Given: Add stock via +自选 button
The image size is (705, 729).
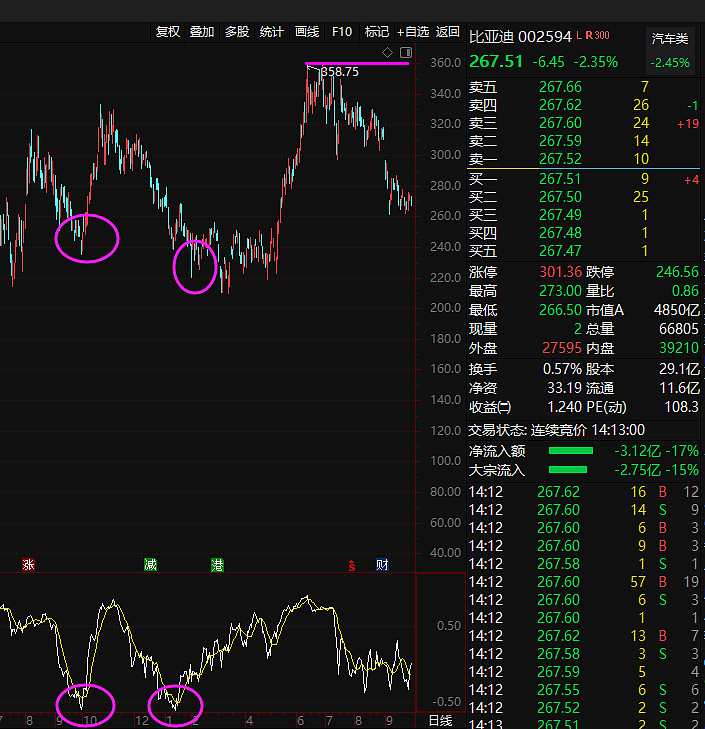Looking at the screenshot, I should 412,32.
